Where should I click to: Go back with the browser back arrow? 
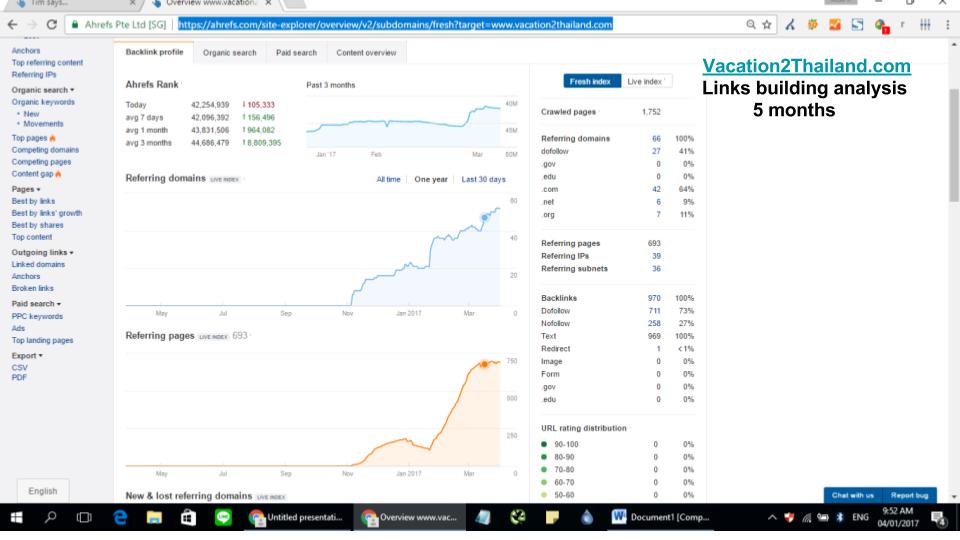[x=12, y=25]
